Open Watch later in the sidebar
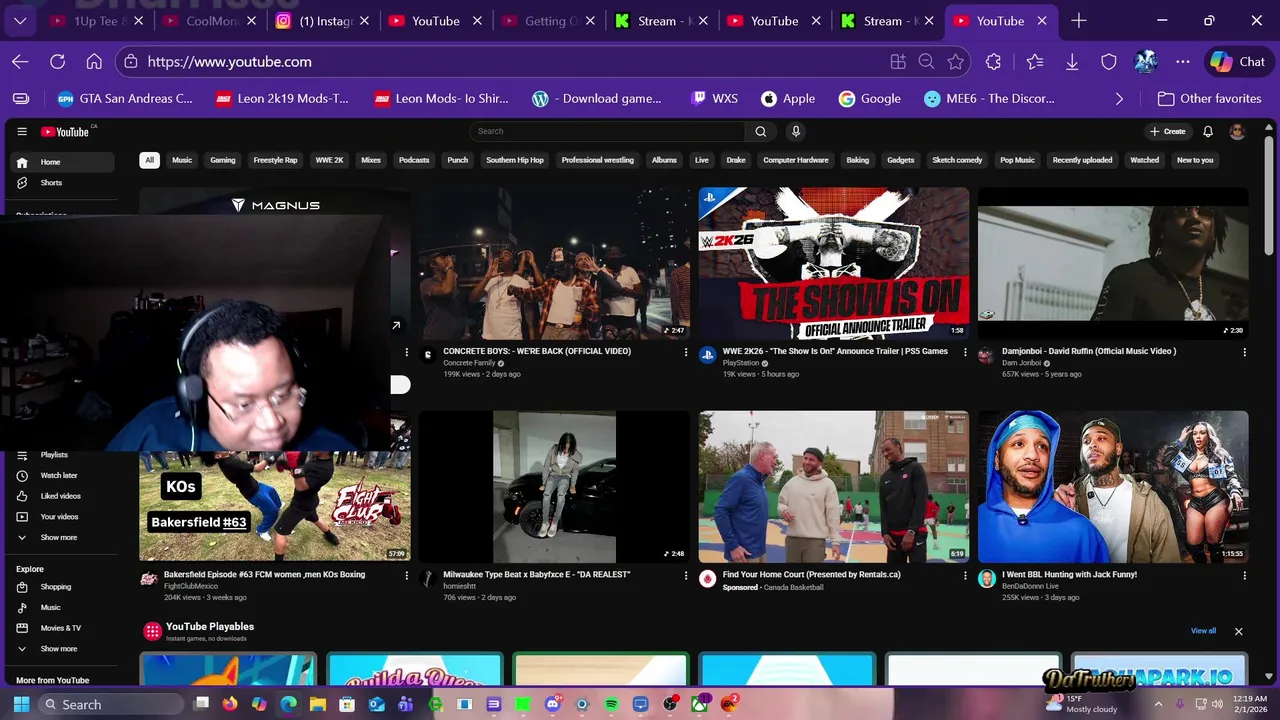This screenshot has height=720, width=1280. (x=59, y=476)
